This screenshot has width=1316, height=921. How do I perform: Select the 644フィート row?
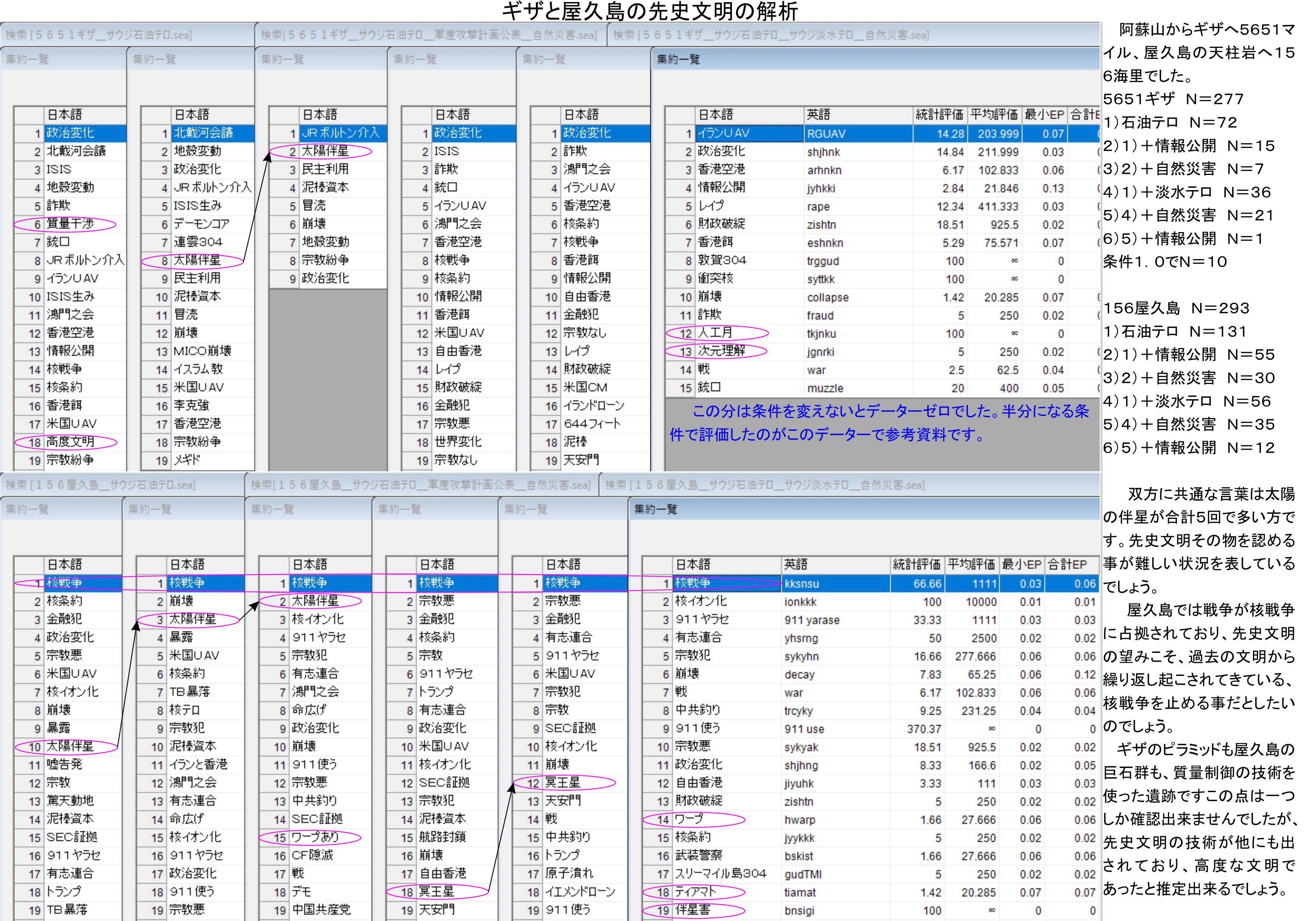(x=592, y=424)
